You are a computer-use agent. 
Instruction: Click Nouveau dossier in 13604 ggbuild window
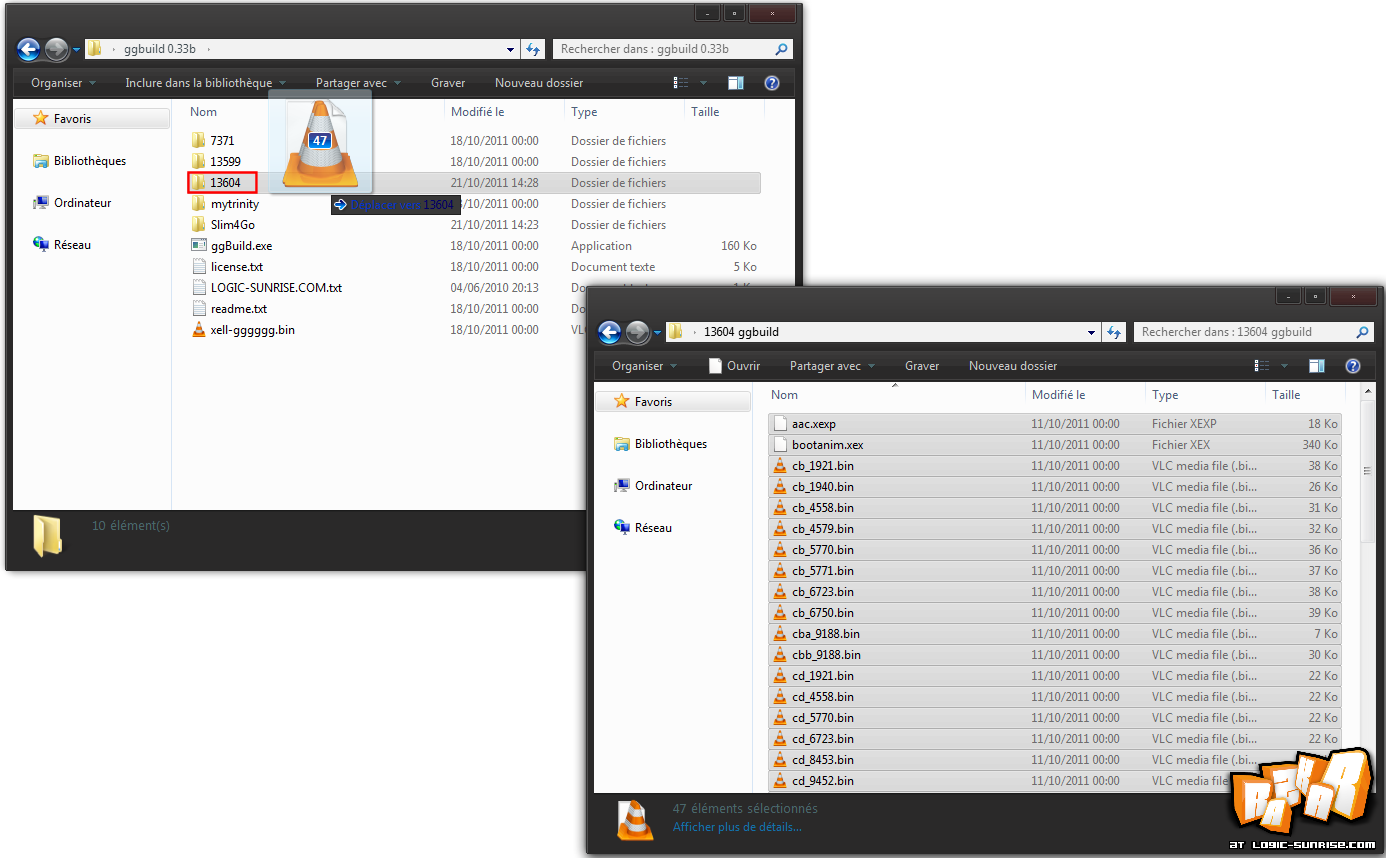click(1012, 366)
